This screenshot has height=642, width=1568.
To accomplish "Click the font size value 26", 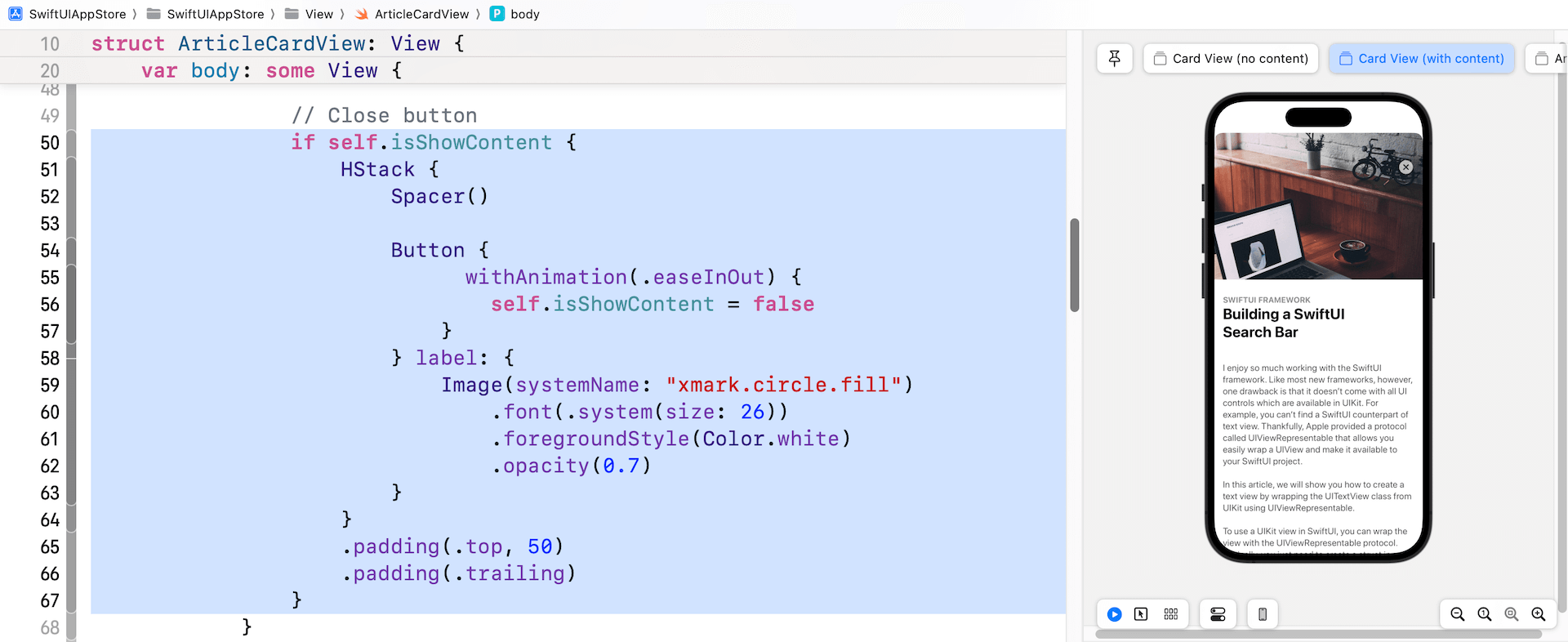I will point(752,412).
